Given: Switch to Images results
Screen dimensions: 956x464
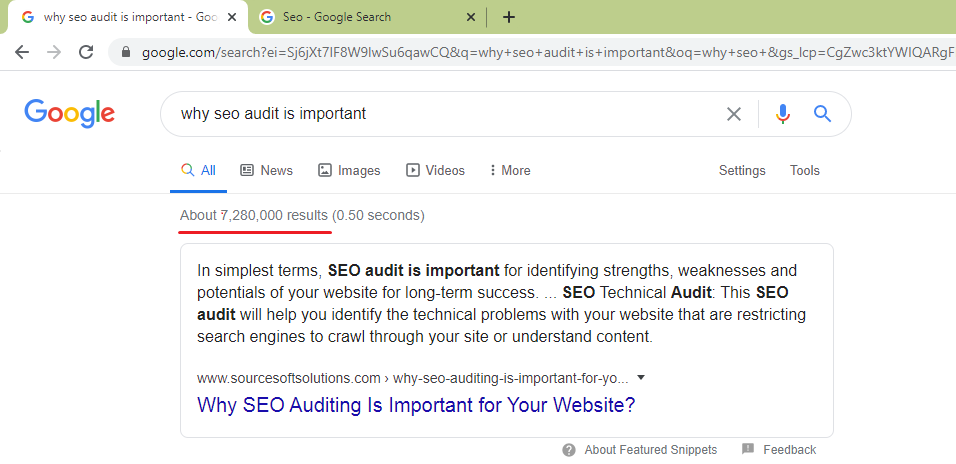Looking at the screenshot, I should coord(349,171).
